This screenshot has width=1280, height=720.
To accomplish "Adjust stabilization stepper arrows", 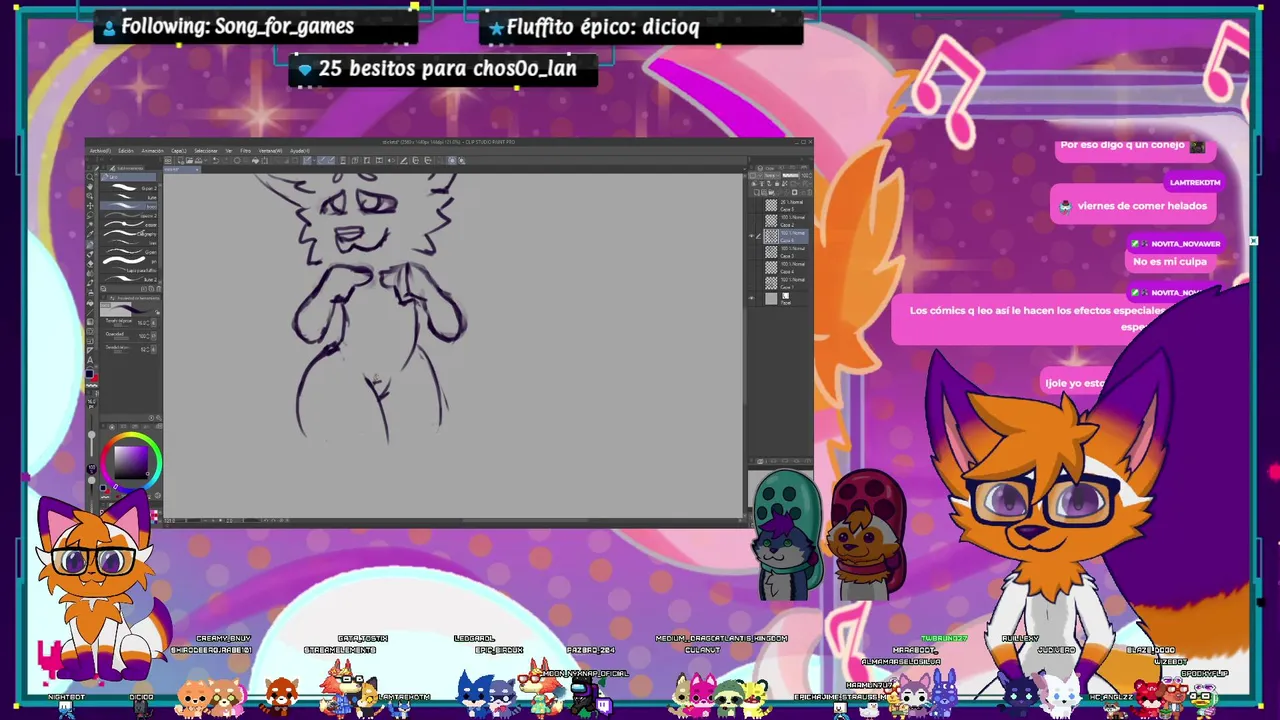I will 148,349.
